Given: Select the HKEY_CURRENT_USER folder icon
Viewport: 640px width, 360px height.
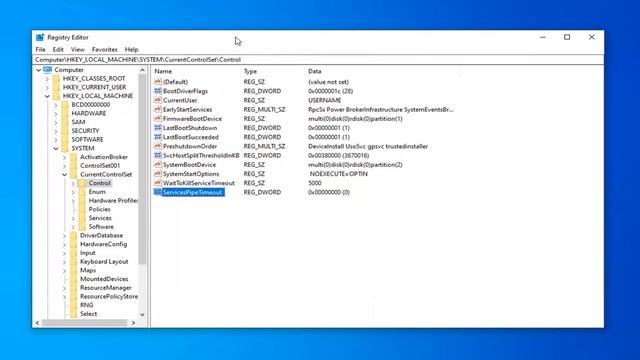Looking at the screenshot, I should [56, 87].
